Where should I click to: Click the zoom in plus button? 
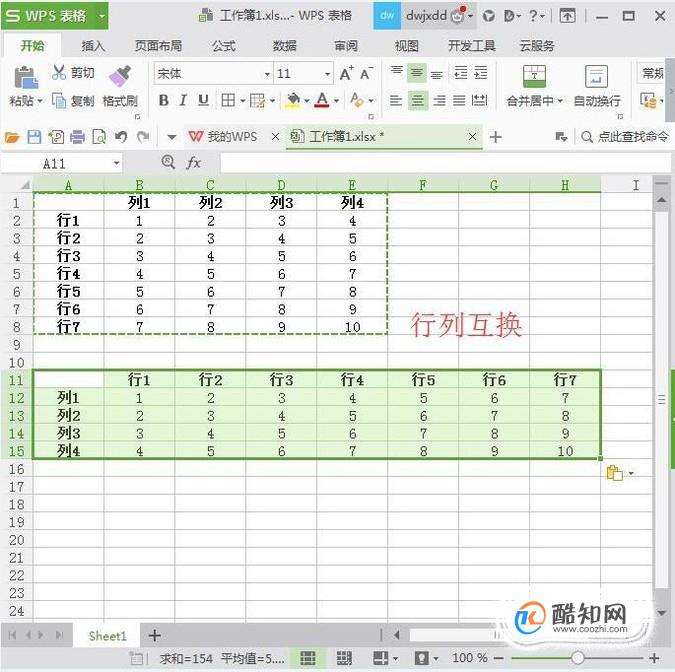[x=654, y=658]
